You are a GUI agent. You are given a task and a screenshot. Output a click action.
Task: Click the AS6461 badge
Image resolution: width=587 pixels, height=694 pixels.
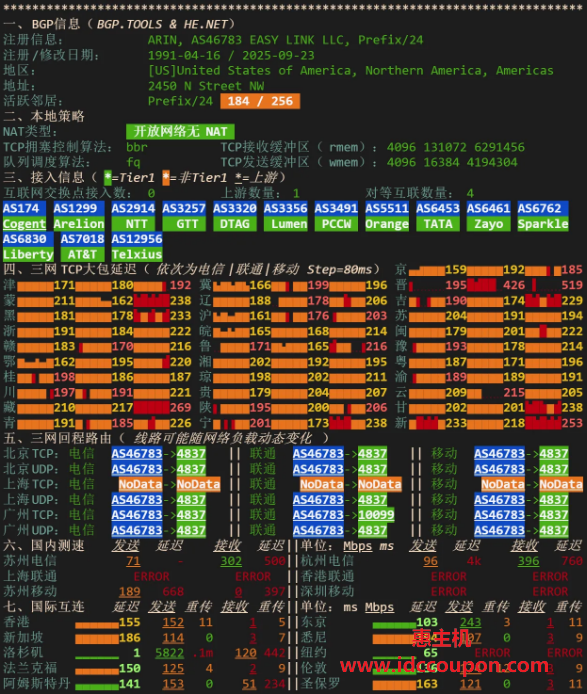click(x=489, y=208)
